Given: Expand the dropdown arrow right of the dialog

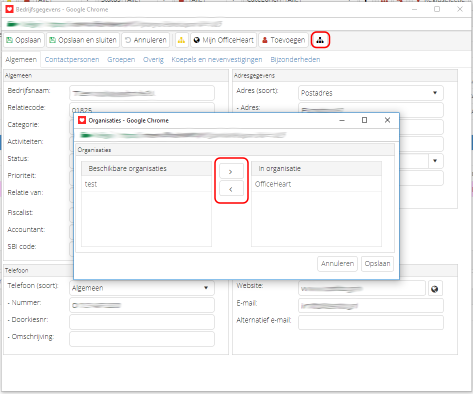Looking at the screenshot, I should (x=435, y=161).
